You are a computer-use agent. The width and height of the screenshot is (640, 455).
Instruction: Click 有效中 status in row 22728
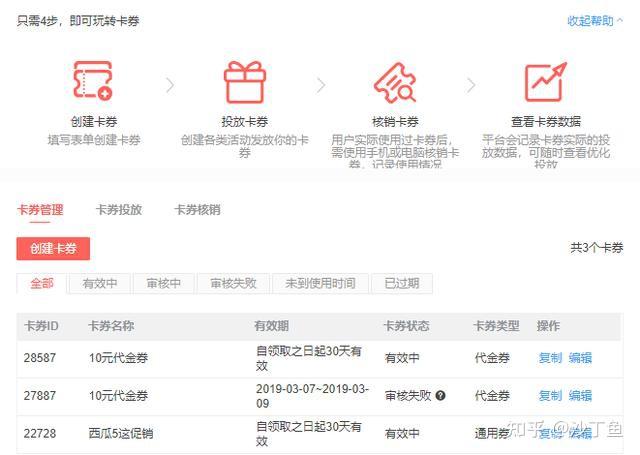pyautogui.click(x=402, y=433)
